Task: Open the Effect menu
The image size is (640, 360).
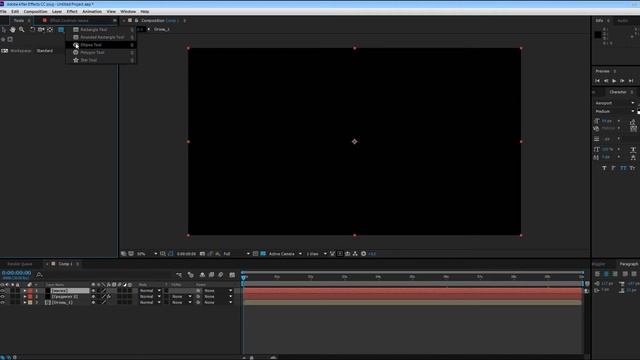Action: 72,11
